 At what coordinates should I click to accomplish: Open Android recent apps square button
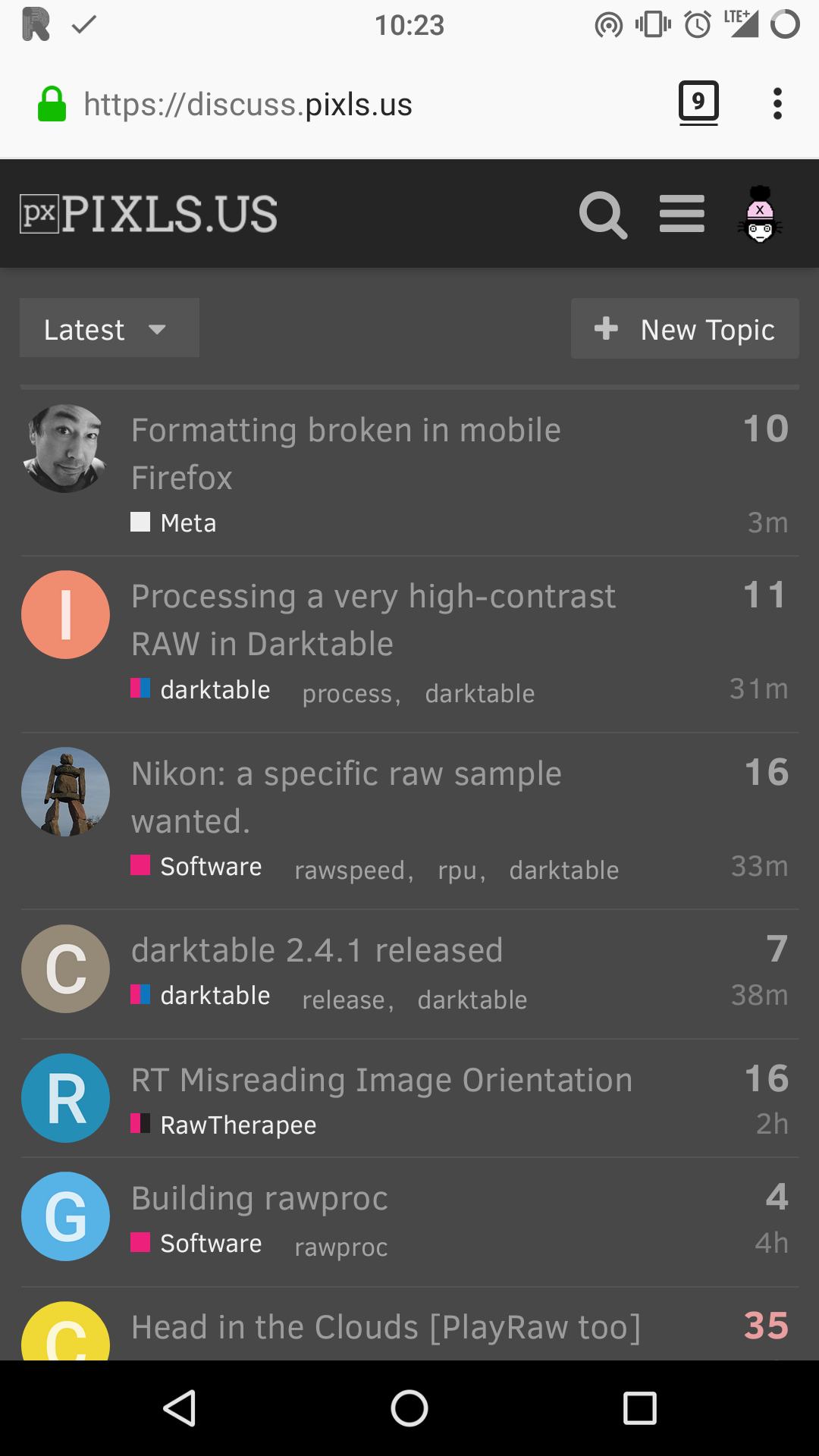(x=639, y=1408)
